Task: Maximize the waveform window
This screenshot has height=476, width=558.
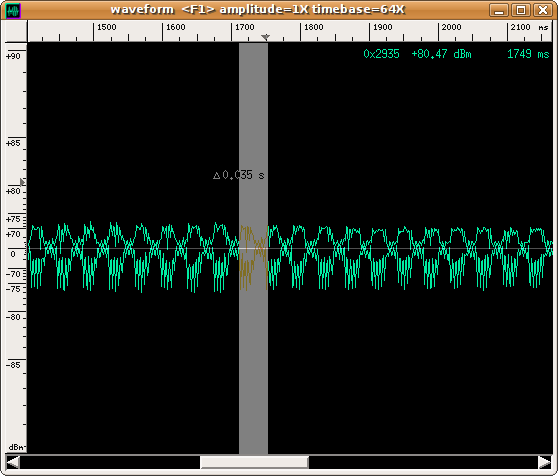Action: click(x=521, y=10)
